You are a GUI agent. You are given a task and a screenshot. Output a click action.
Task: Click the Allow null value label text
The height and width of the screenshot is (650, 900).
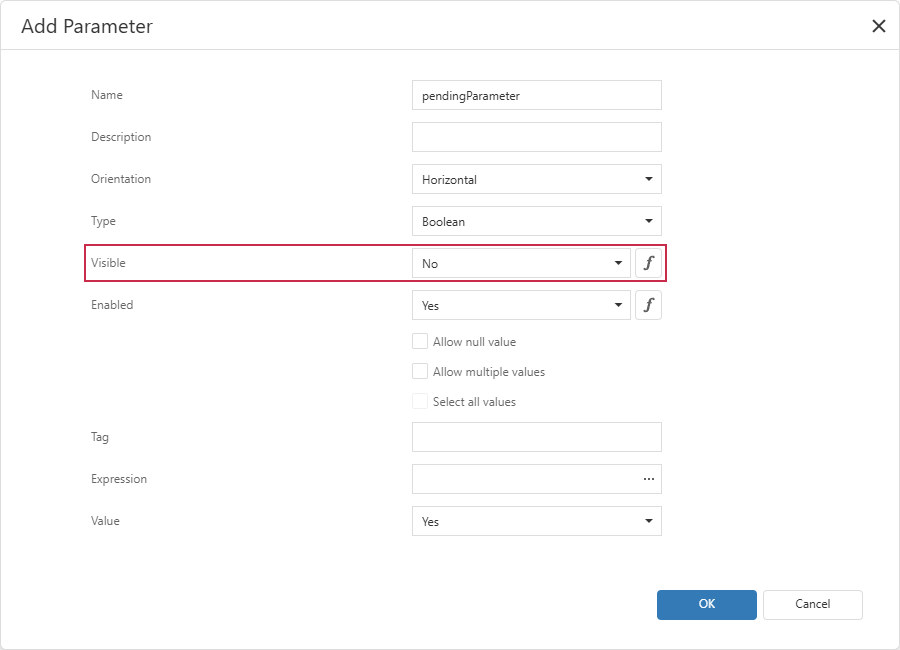click(x=474, y=342)
